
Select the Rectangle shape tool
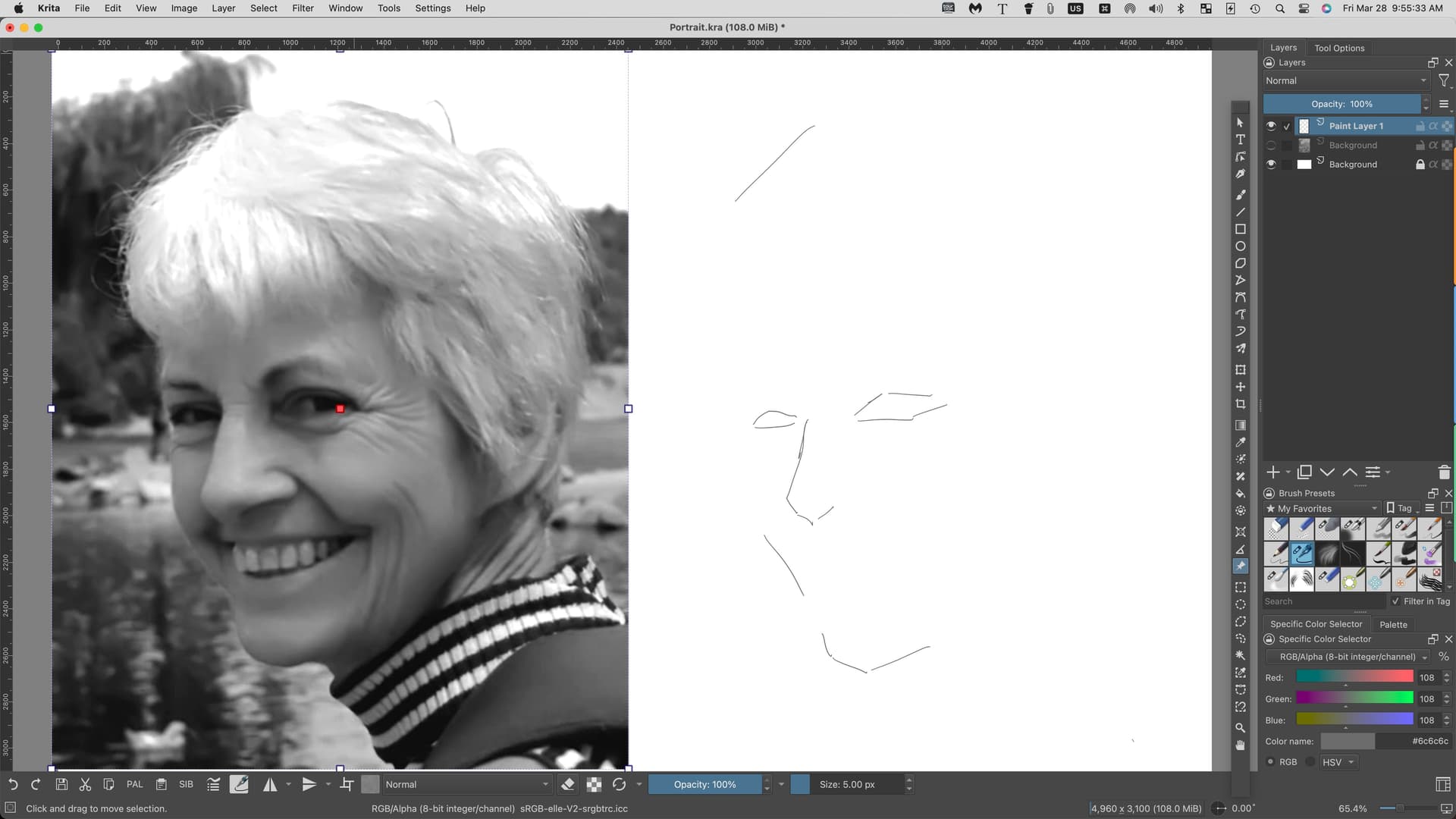[1241, 229]
